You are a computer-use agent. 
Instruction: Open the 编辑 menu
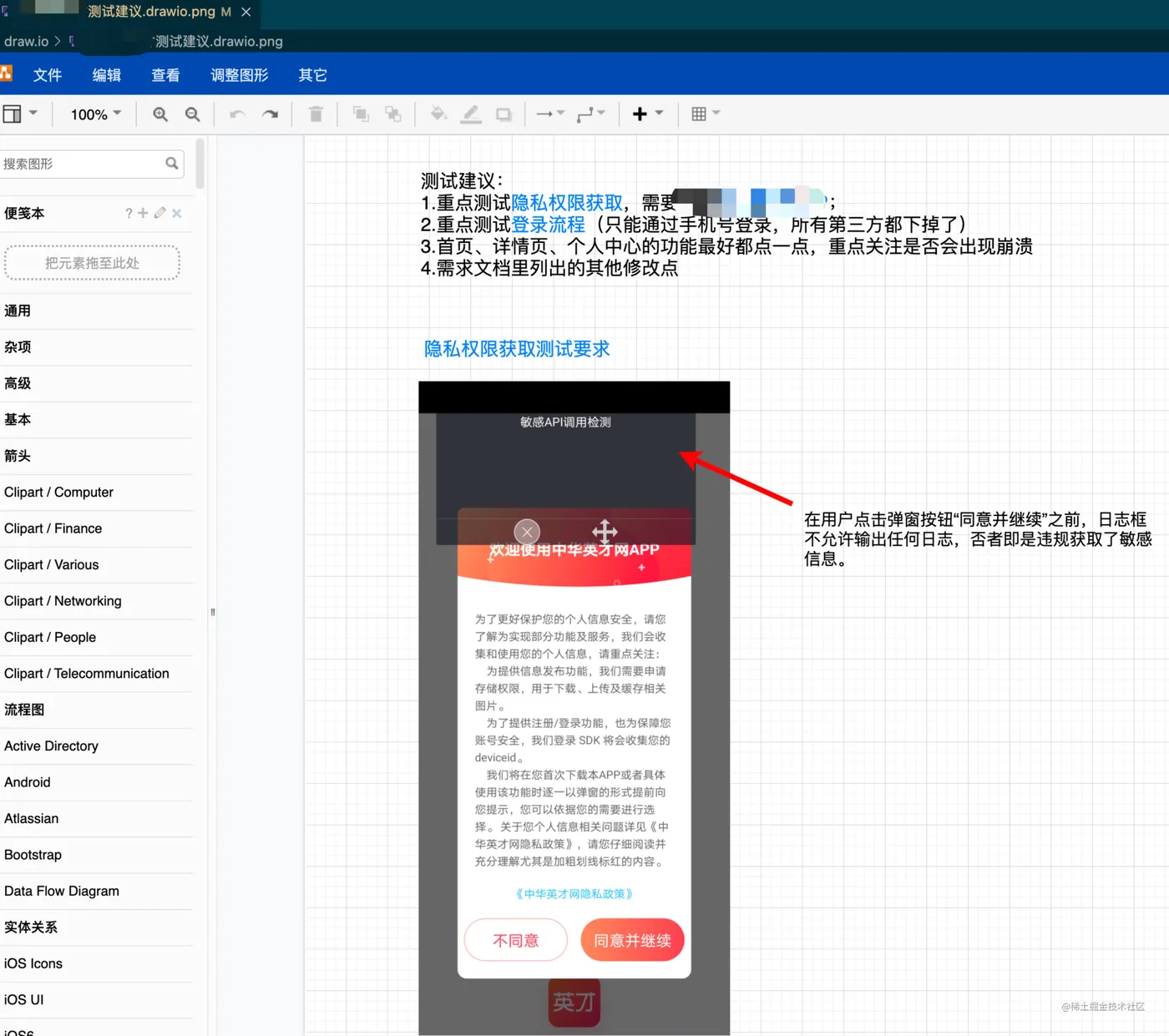(107, 75)
